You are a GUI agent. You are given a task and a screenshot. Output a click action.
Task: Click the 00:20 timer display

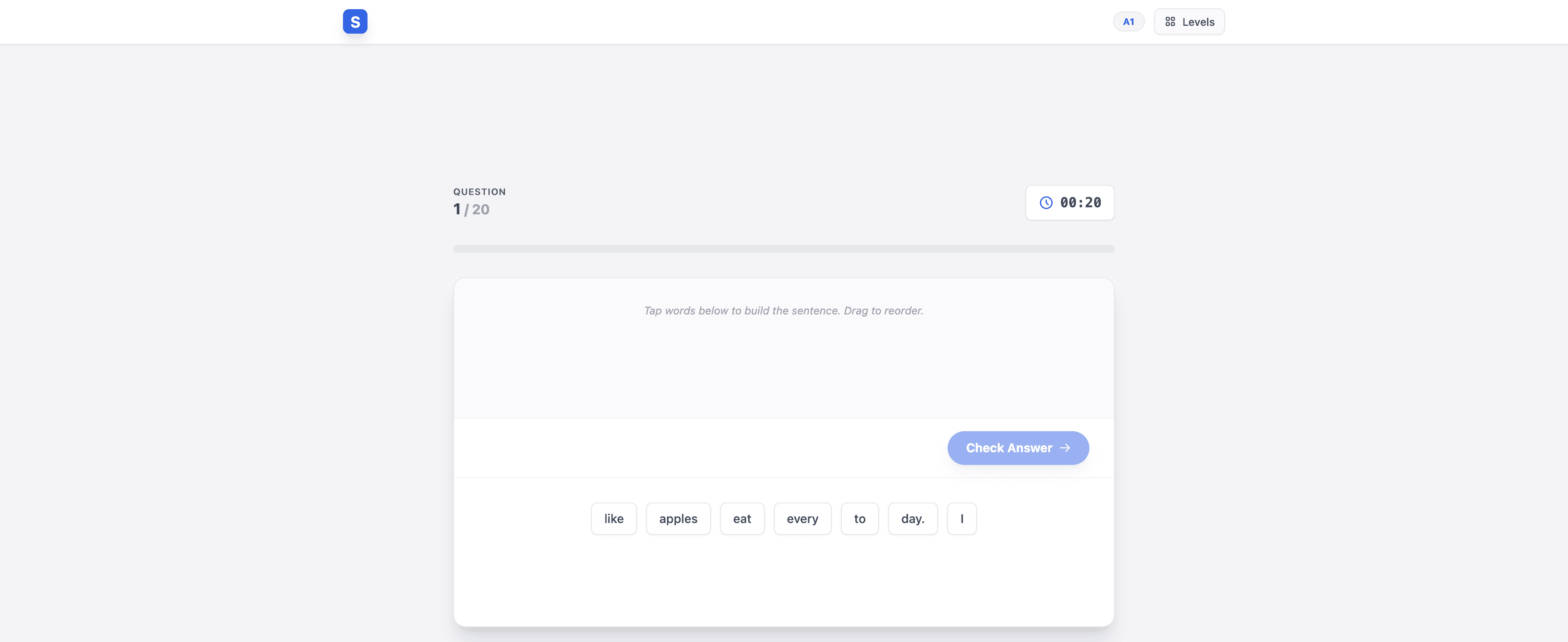coord(1080,202)
